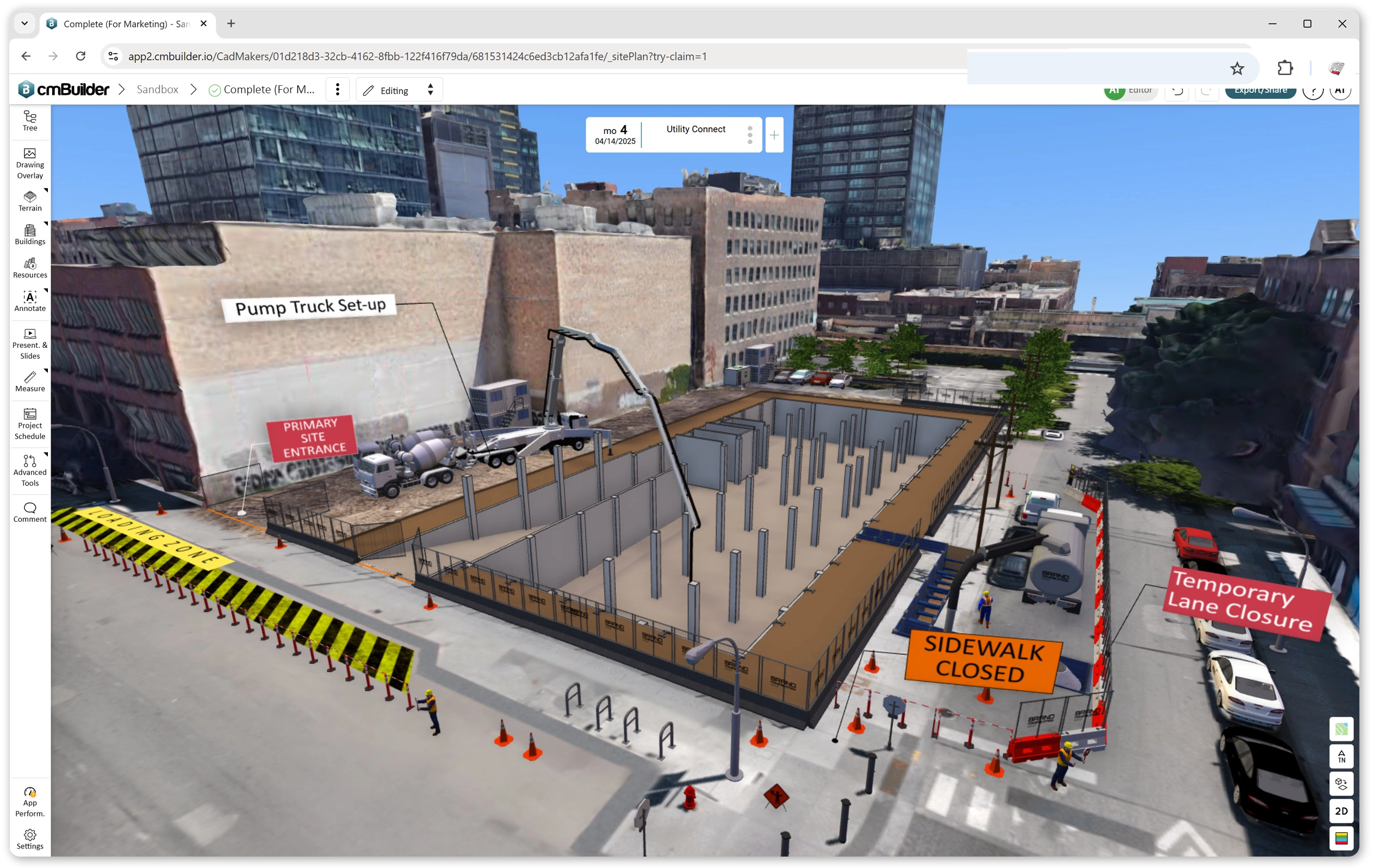
Task: Switch view to 2D mode
Action: (x=1340, y=811)
